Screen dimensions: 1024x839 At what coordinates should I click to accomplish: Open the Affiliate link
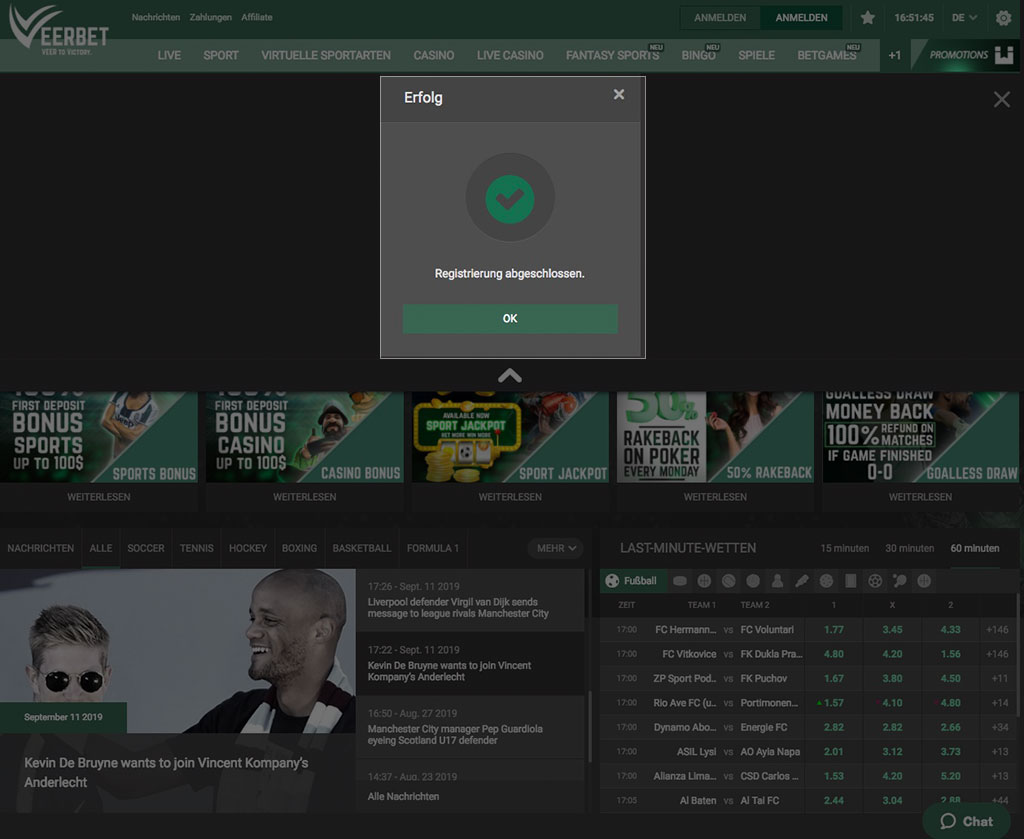257,18
